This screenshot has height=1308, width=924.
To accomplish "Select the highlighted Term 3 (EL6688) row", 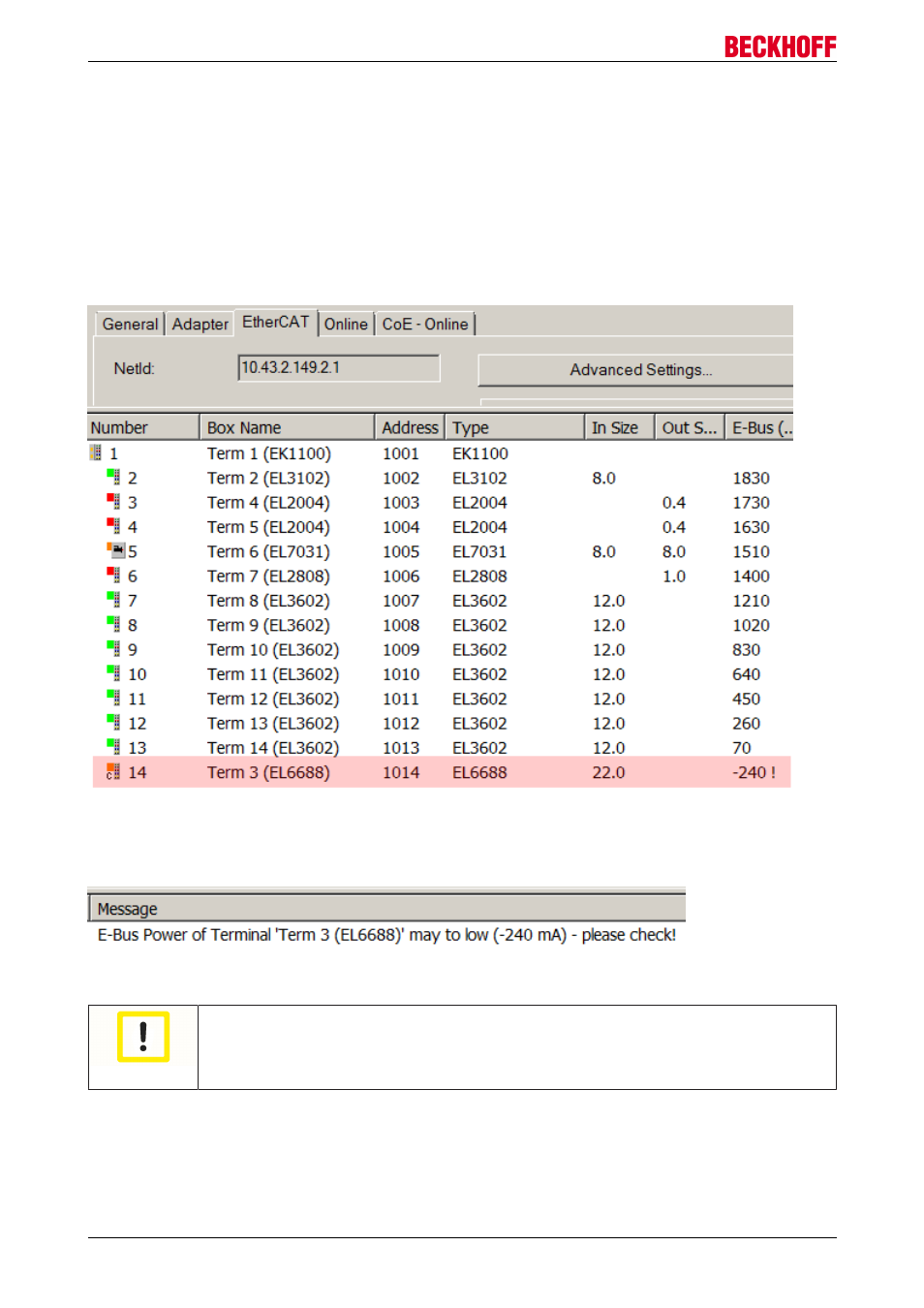I will click(442, 772).
